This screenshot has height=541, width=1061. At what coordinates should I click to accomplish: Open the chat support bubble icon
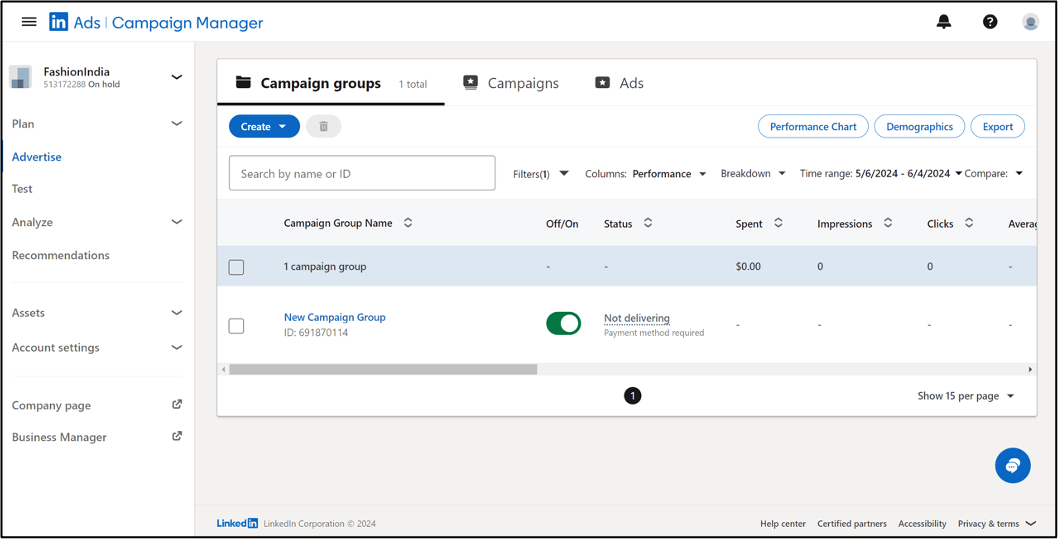pos(1015,467)
